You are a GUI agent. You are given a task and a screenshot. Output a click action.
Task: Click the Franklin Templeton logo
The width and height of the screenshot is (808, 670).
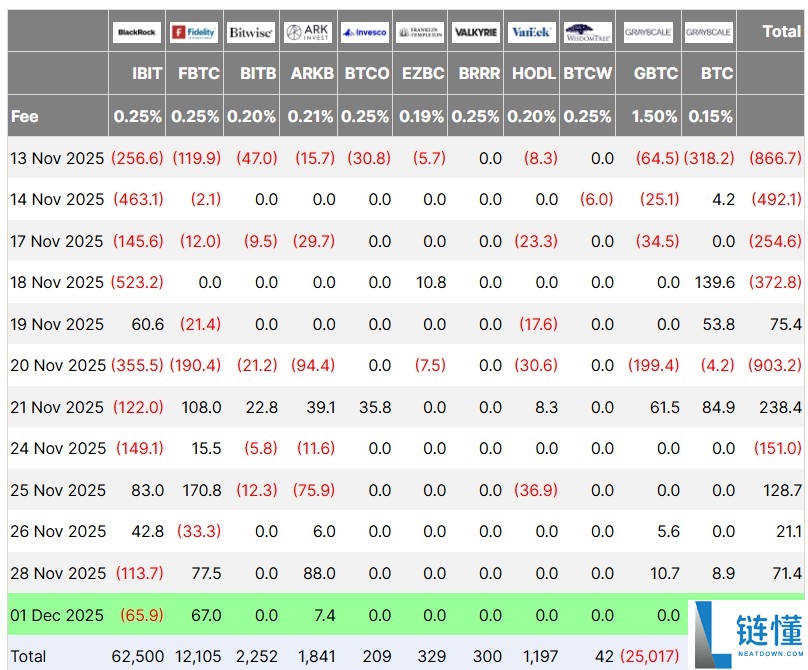[419, 32]
